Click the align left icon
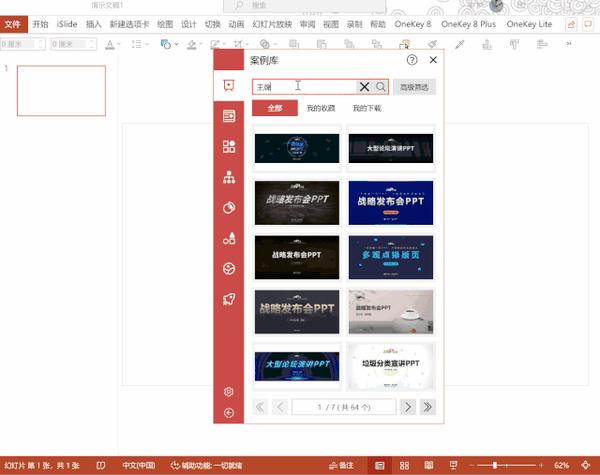Viewport: 600px width, 475px height. click(542, 44)
